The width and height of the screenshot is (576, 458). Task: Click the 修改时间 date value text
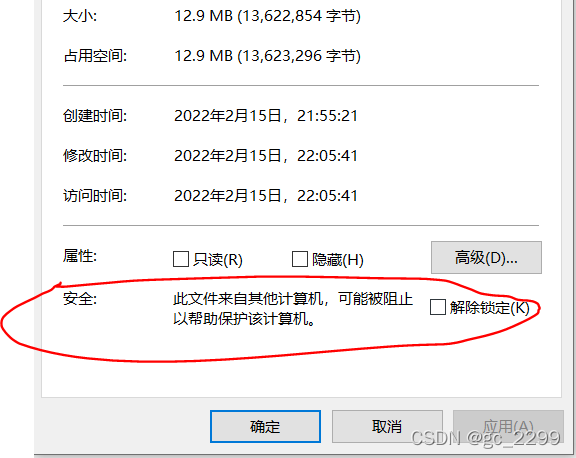(266, 156)
